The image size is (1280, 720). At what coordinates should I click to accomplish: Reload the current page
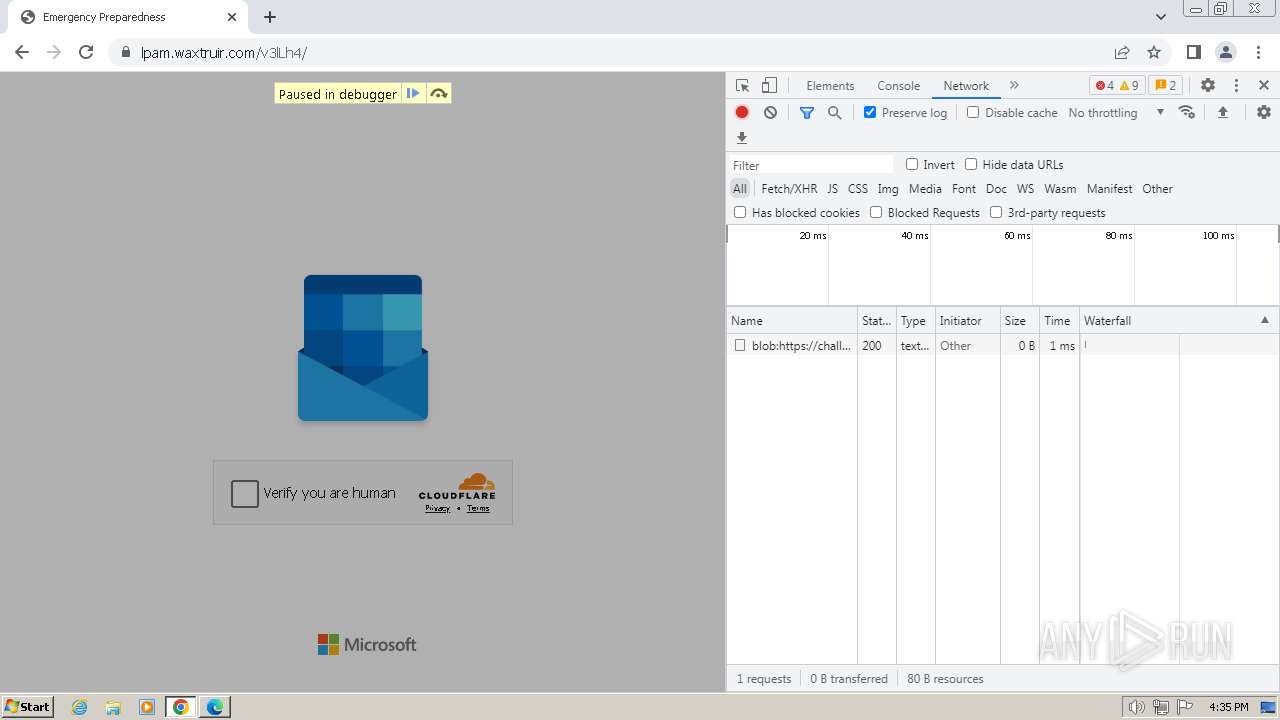86,52
